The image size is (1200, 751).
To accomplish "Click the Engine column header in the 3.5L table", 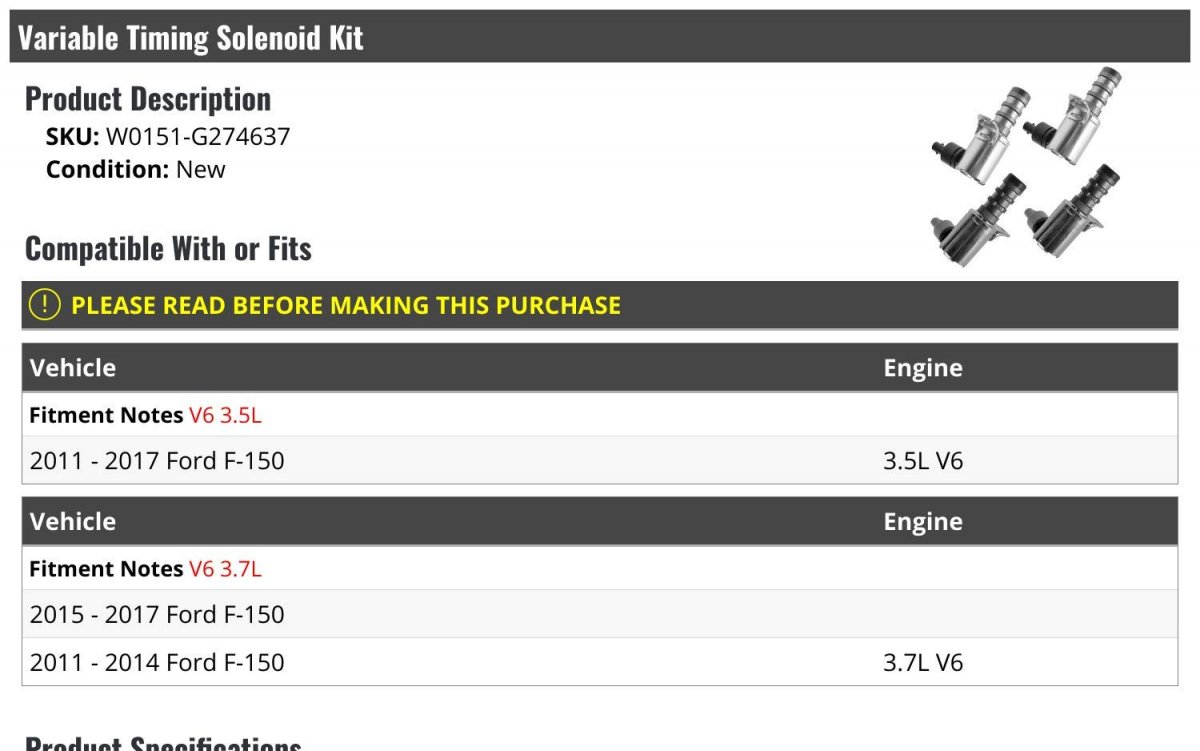I will [922, 368].
